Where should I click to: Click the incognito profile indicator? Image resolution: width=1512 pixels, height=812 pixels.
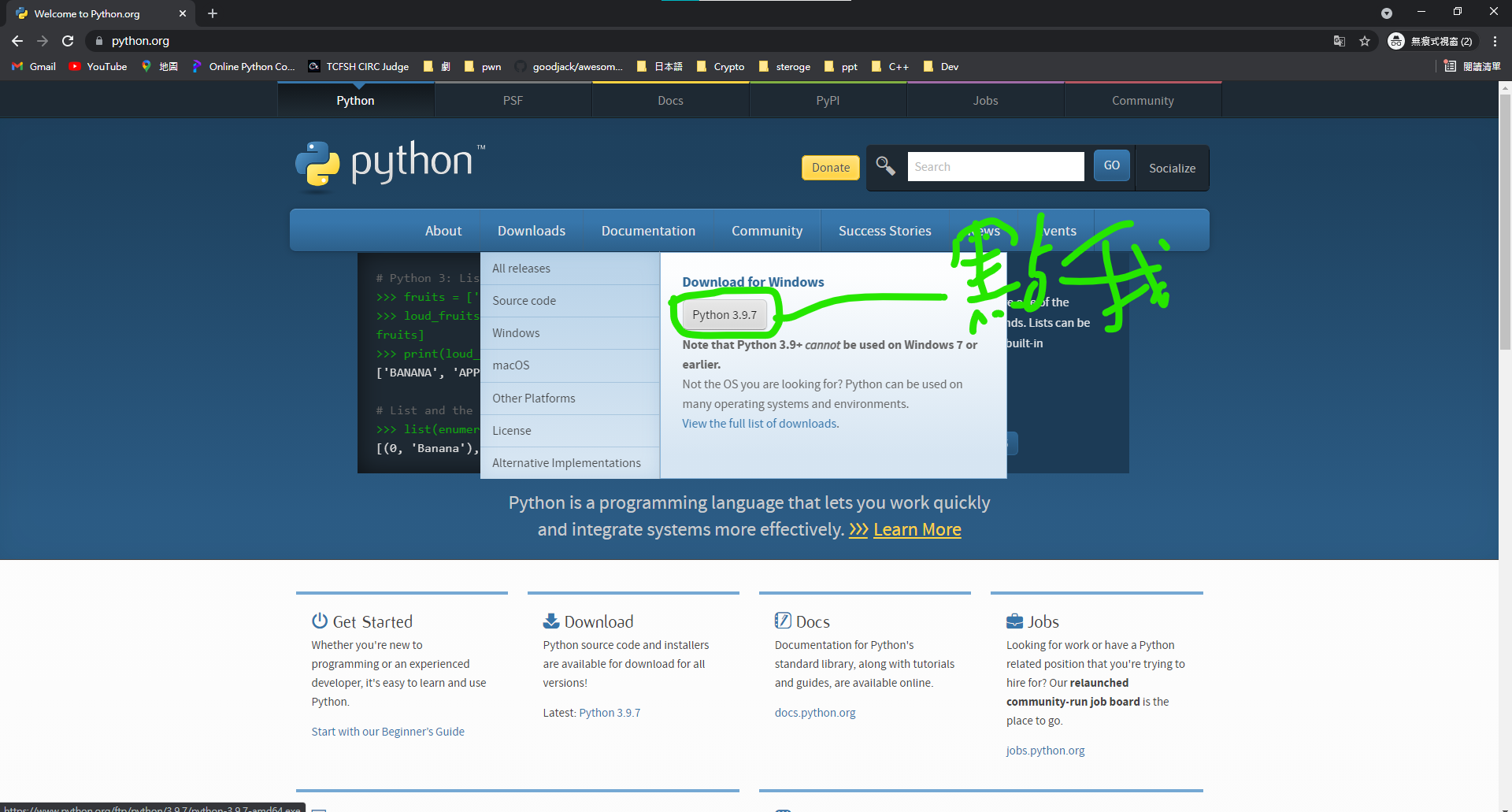pyautogui.click(x=1431, y=41)
